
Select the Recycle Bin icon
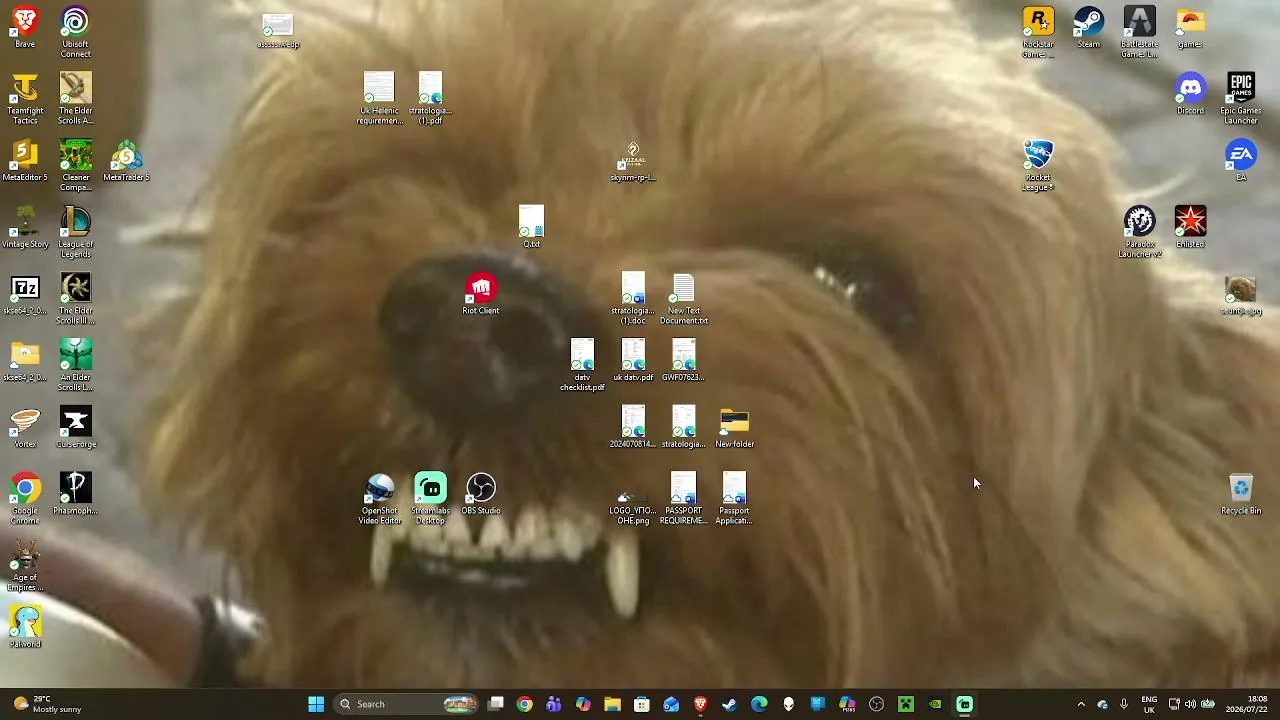[1241, 495]
